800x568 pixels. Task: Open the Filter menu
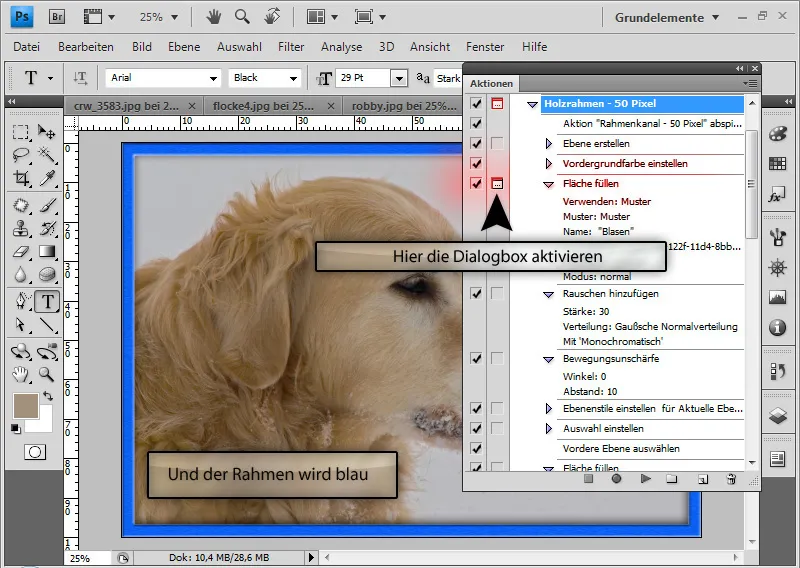[291, 47]
